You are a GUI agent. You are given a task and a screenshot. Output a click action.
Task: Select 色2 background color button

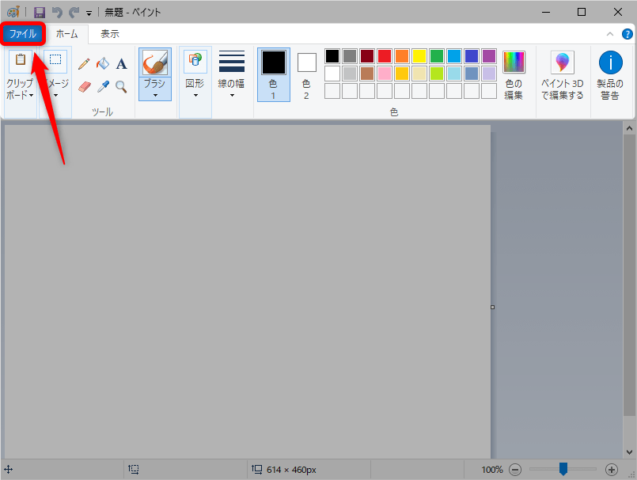tap(306, 76)
